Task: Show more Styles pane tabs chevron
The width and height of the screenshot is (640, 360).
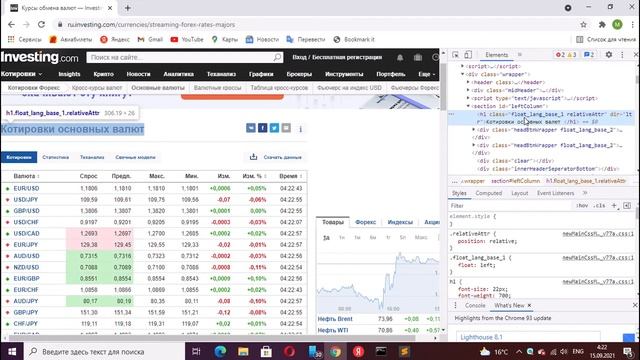Action: coord(585,193)
